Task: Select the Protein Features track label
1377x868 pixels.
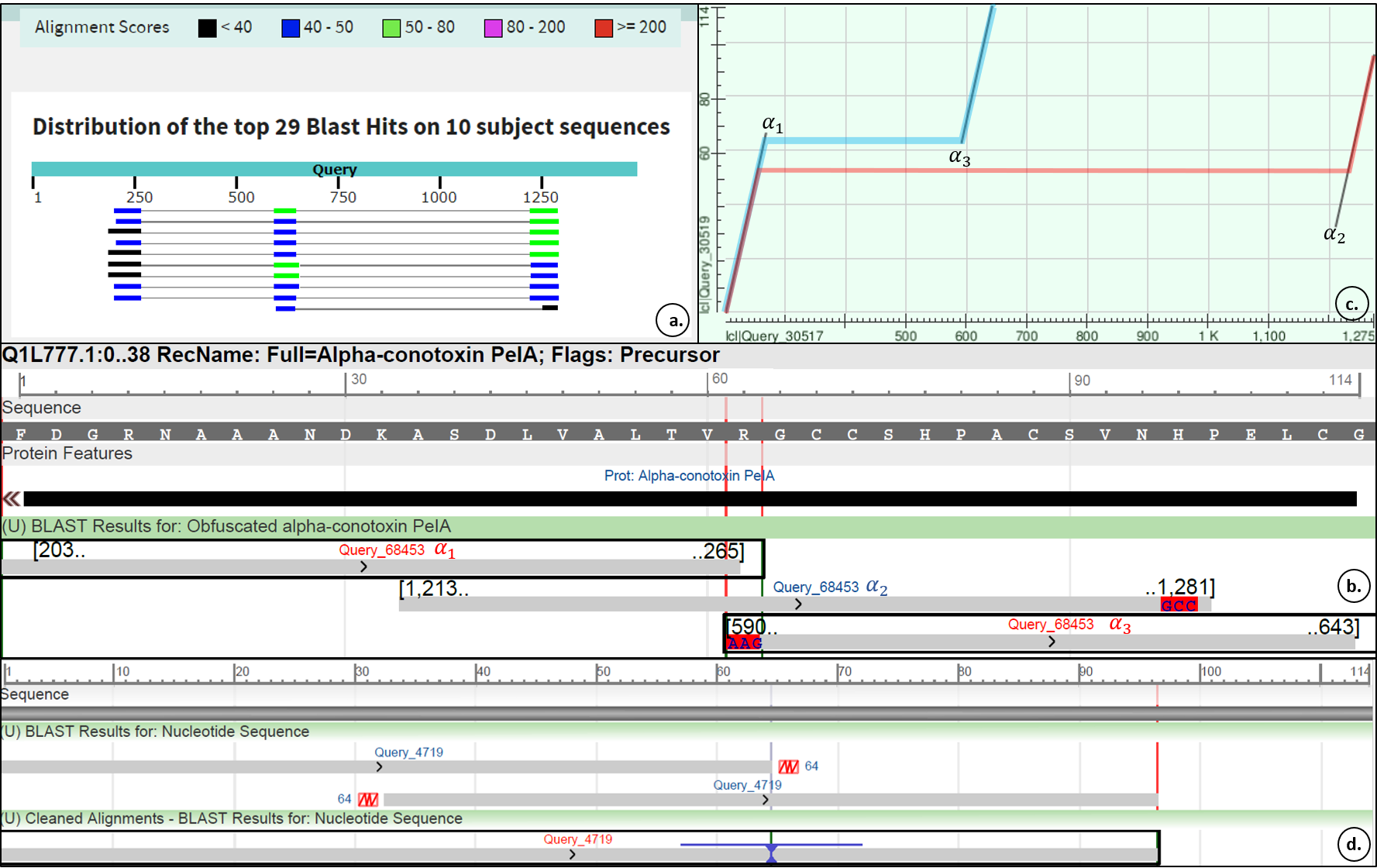Action: [67, 453]
